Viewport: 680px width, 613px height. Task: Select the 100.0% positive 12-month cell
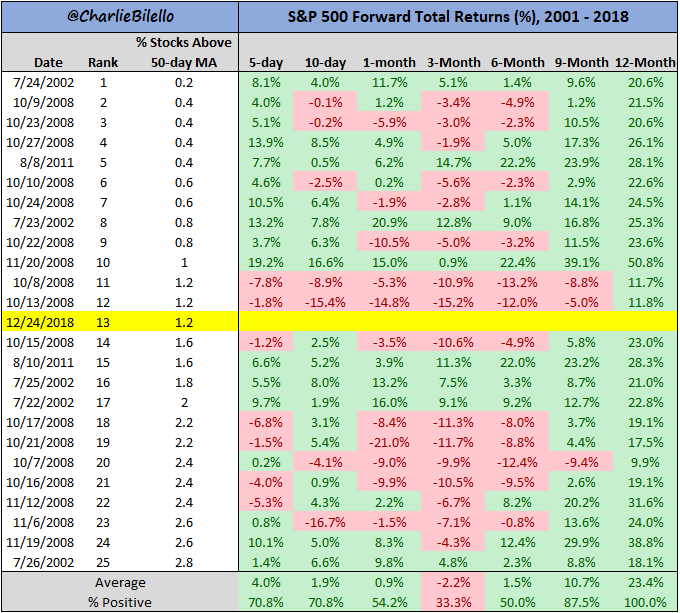[645, 602]
